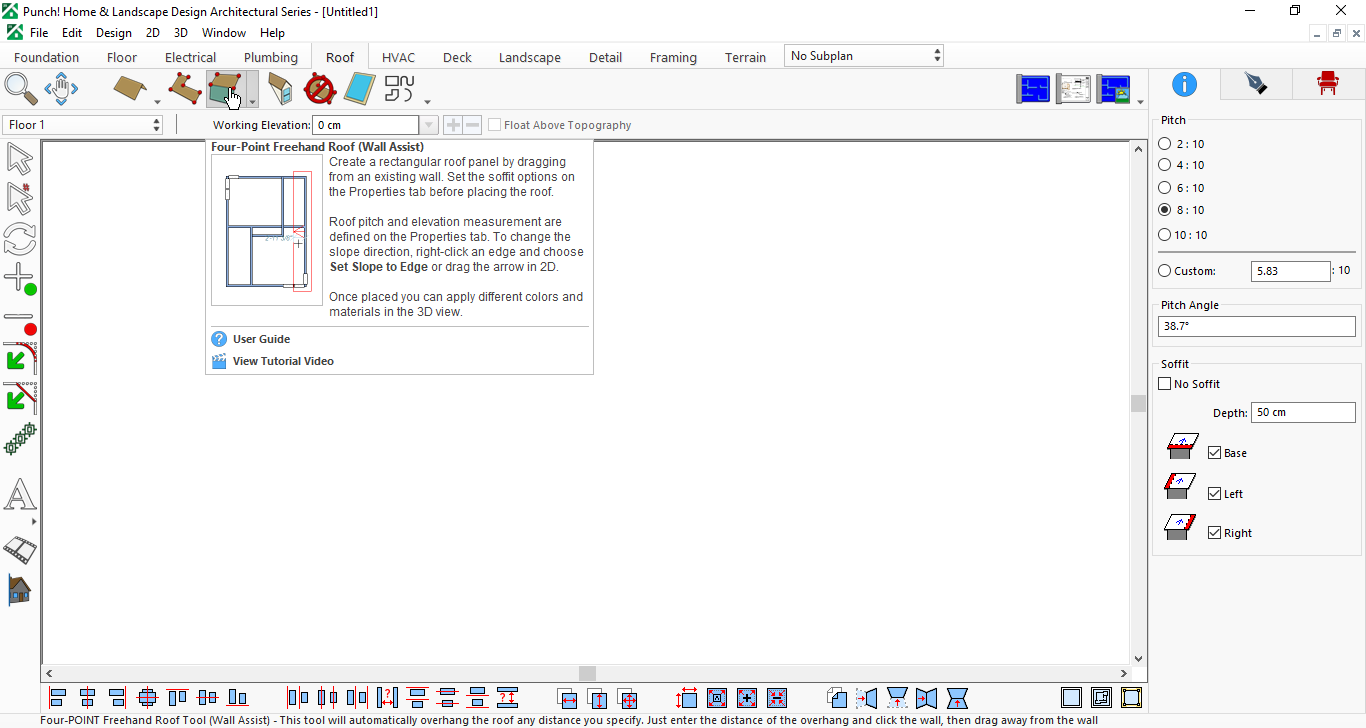Activate the Pan hand tool
The width and height of the screenshot is (1366, 728).
[x=61, y=89]
